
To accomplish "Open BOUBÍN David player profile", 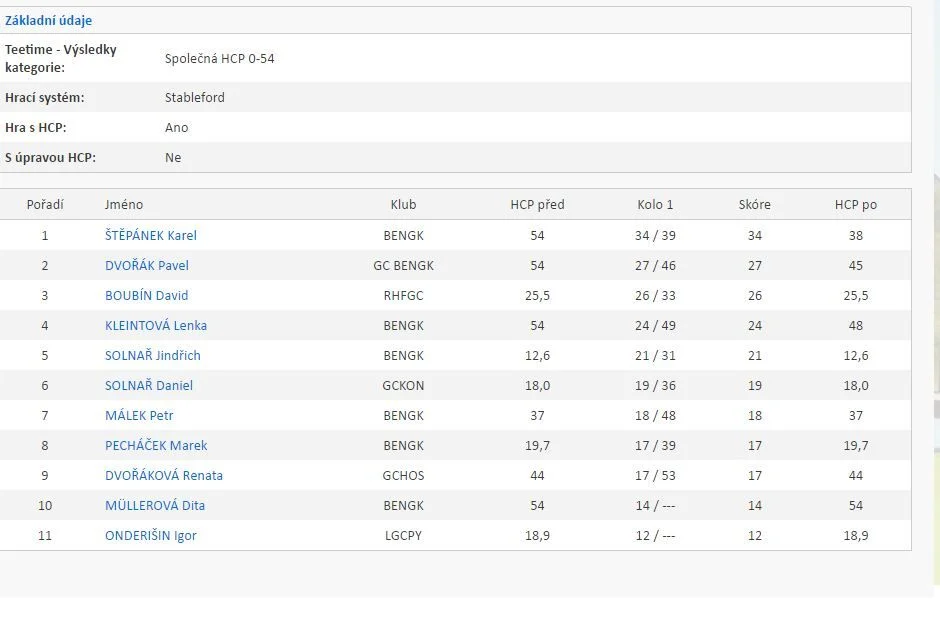I will [146, 295].
